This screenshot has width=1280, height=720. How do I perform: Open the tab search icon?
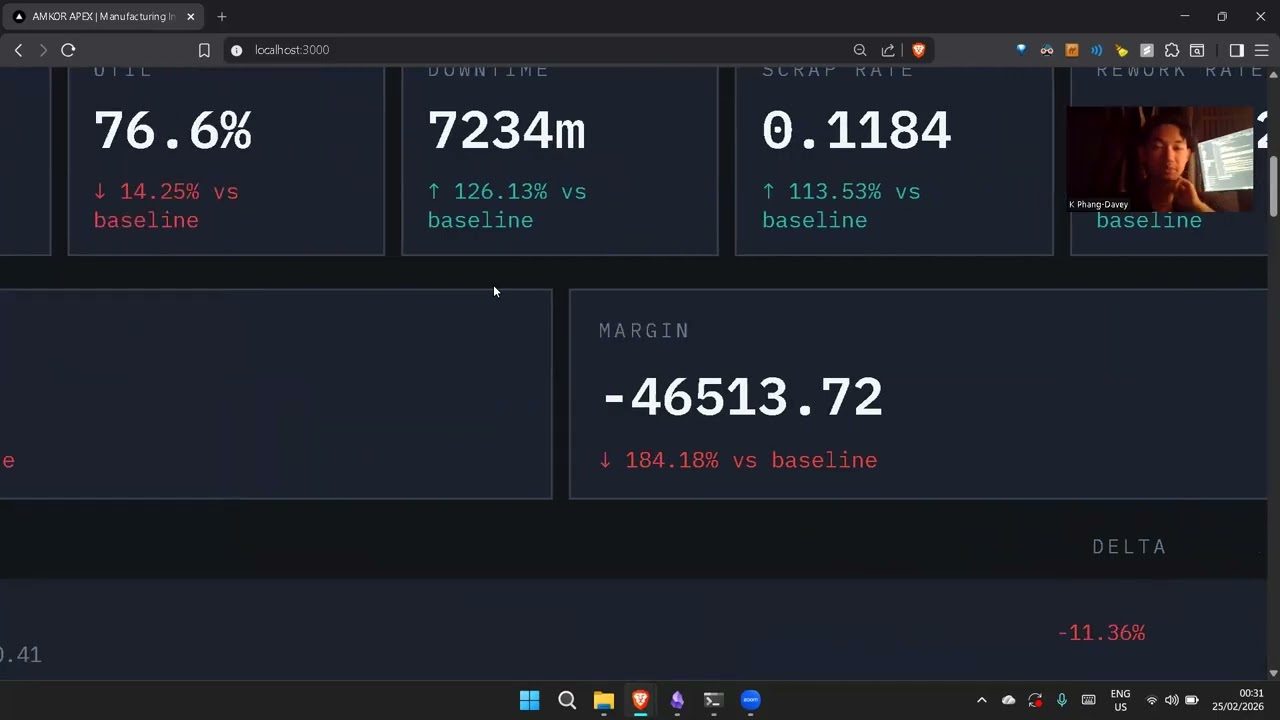pos(1197,50)
